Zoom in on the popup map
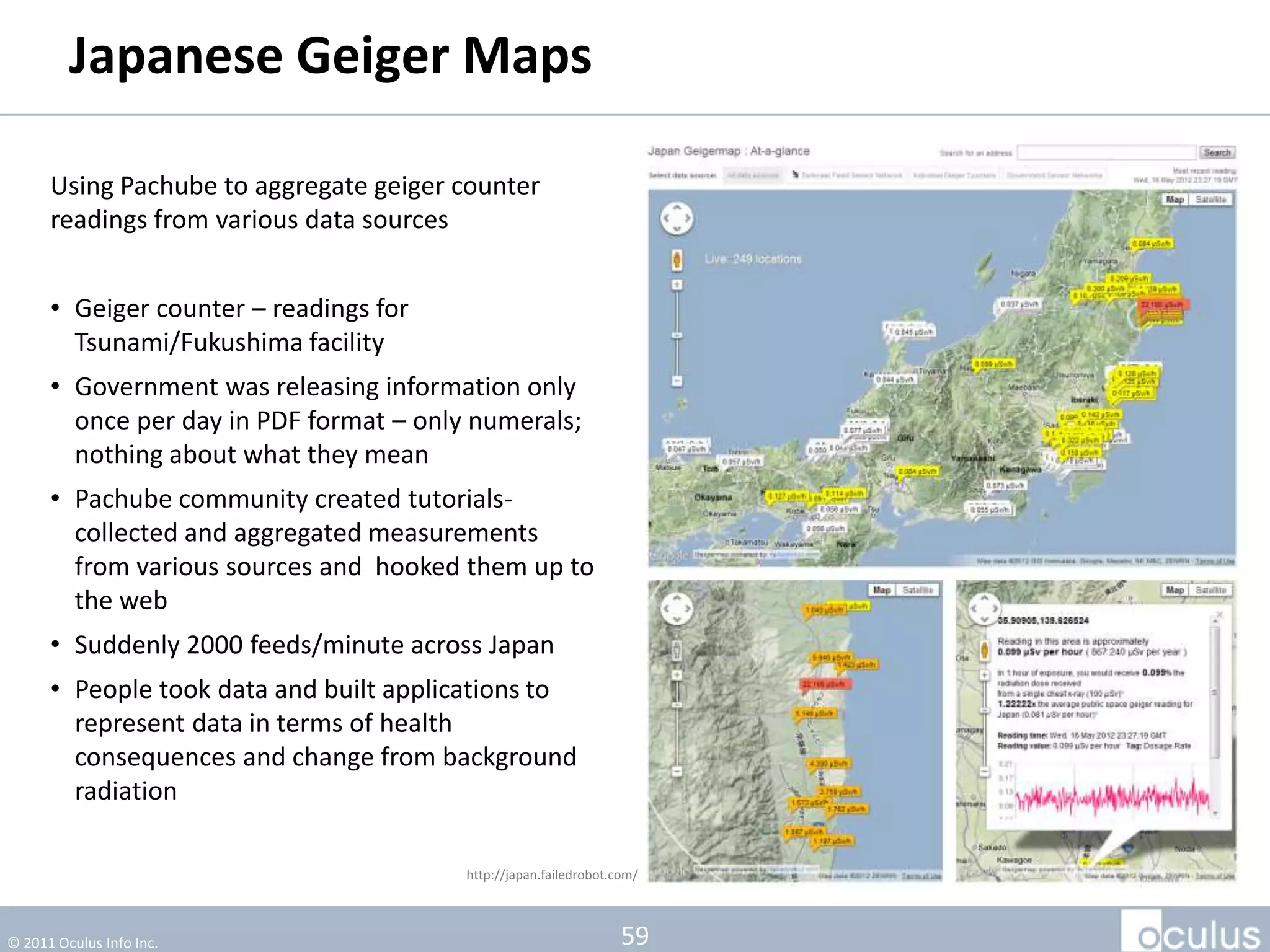Viewport: 1270px width, 952px height. (984, 675)
